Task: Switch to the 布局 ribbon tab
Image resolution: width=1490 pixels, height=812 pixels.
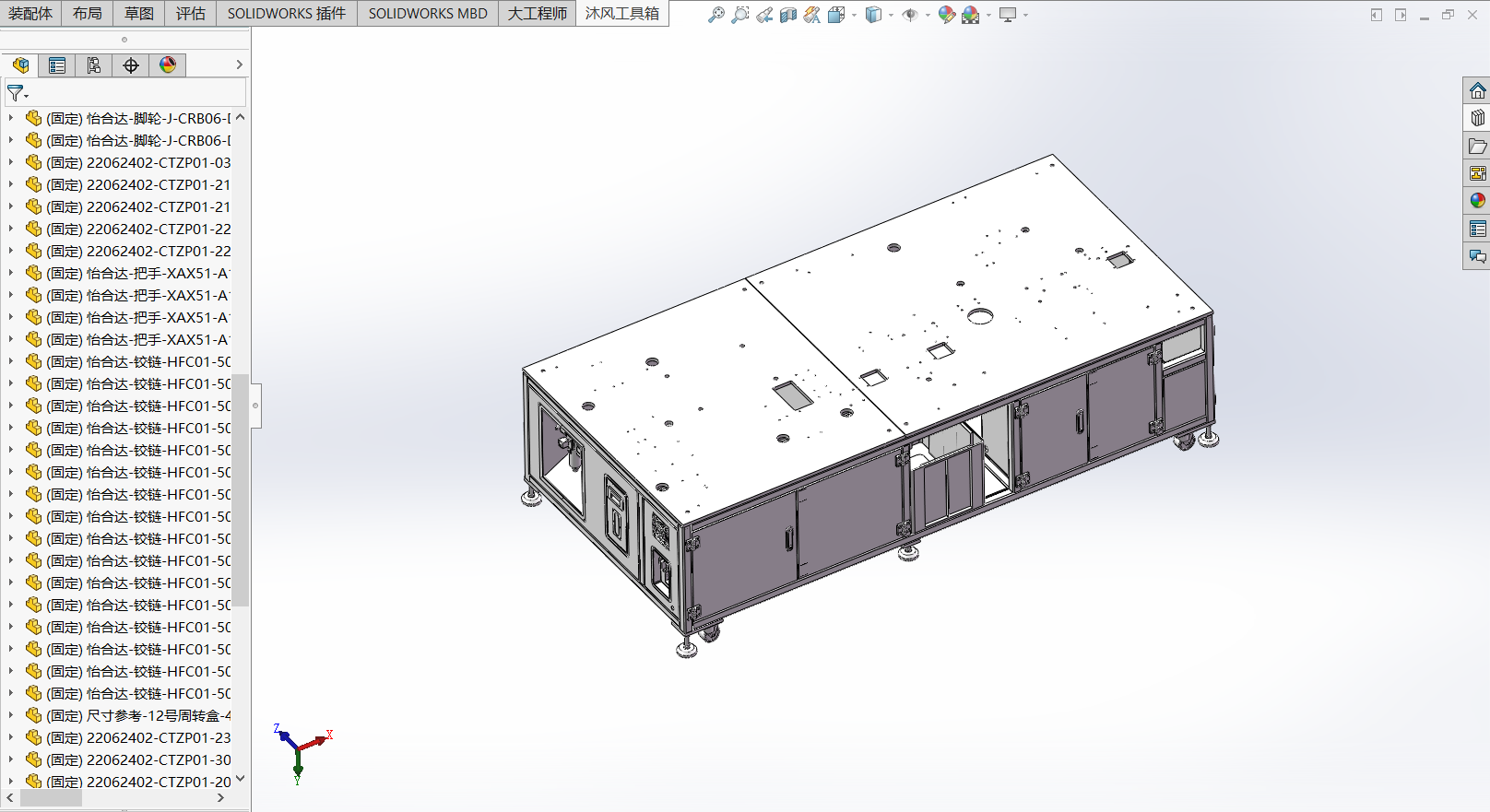Action: point(88,13)
